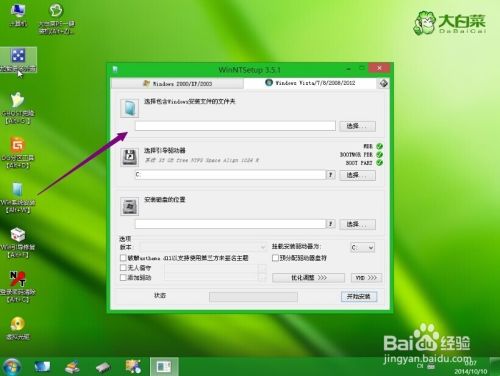Image resolution: width=500 pixels, height=376 pixels.
Task: Click the F button beside install location field
Action: coord(331,224)
